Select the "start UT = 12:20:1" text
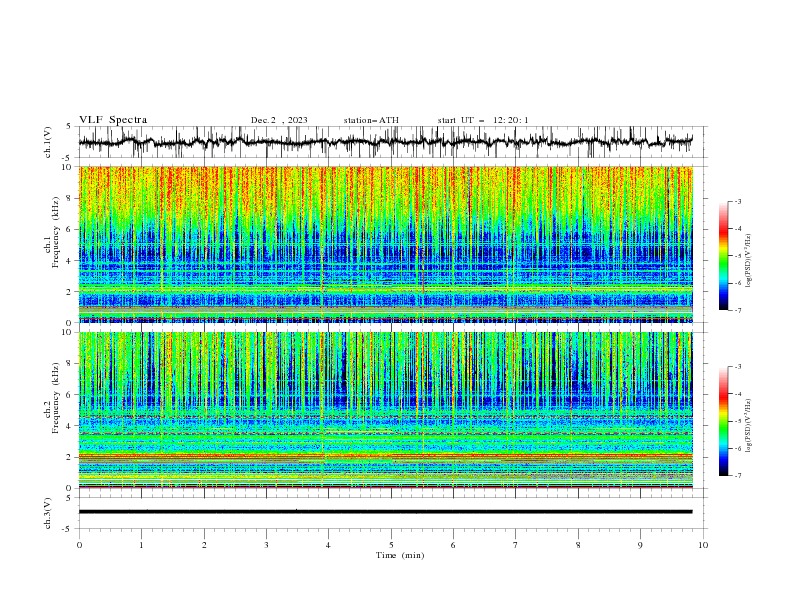The width and height of the screenshot is (792, 612). pos(483,120)
